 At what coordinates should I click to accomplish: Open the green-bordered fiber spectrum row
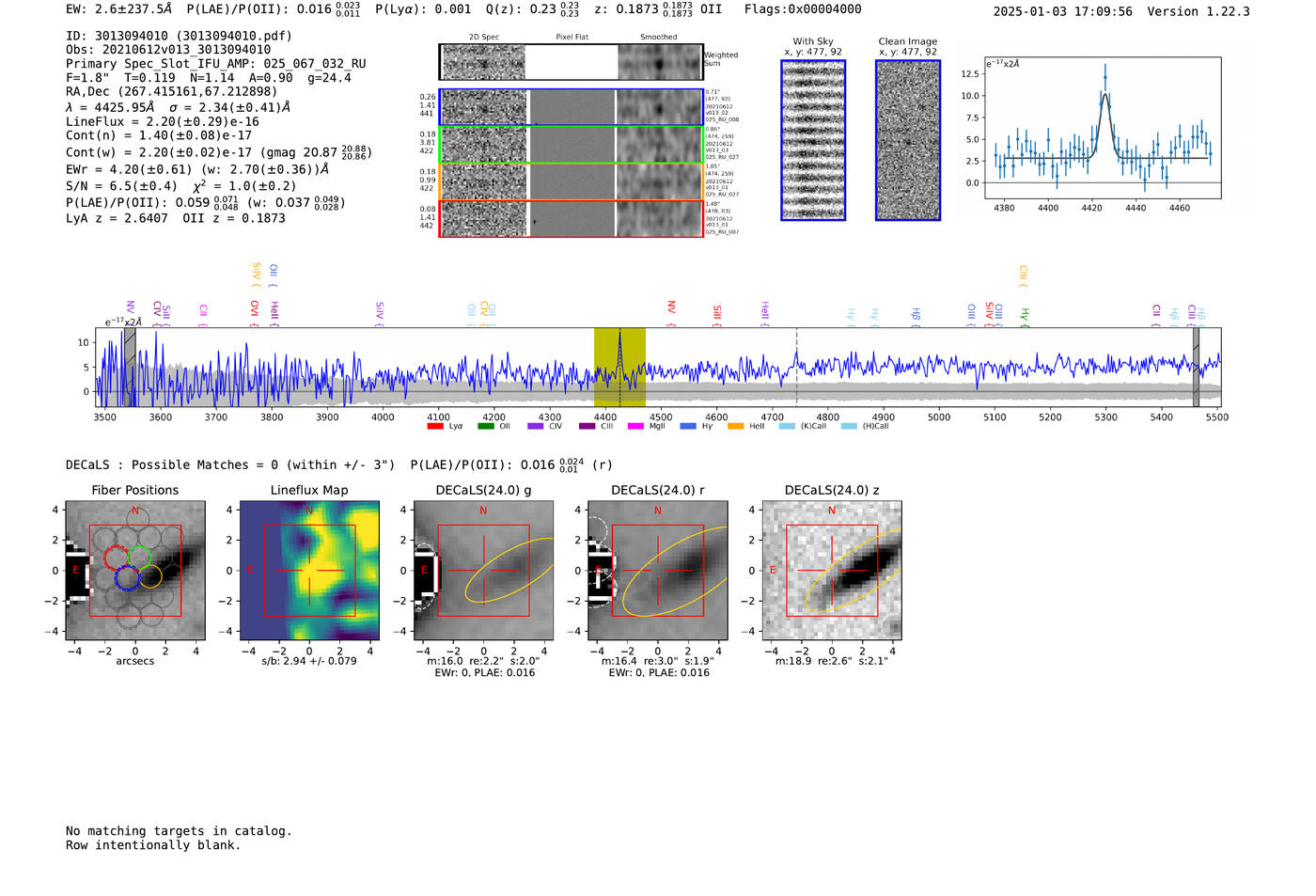tap(572, 145)
